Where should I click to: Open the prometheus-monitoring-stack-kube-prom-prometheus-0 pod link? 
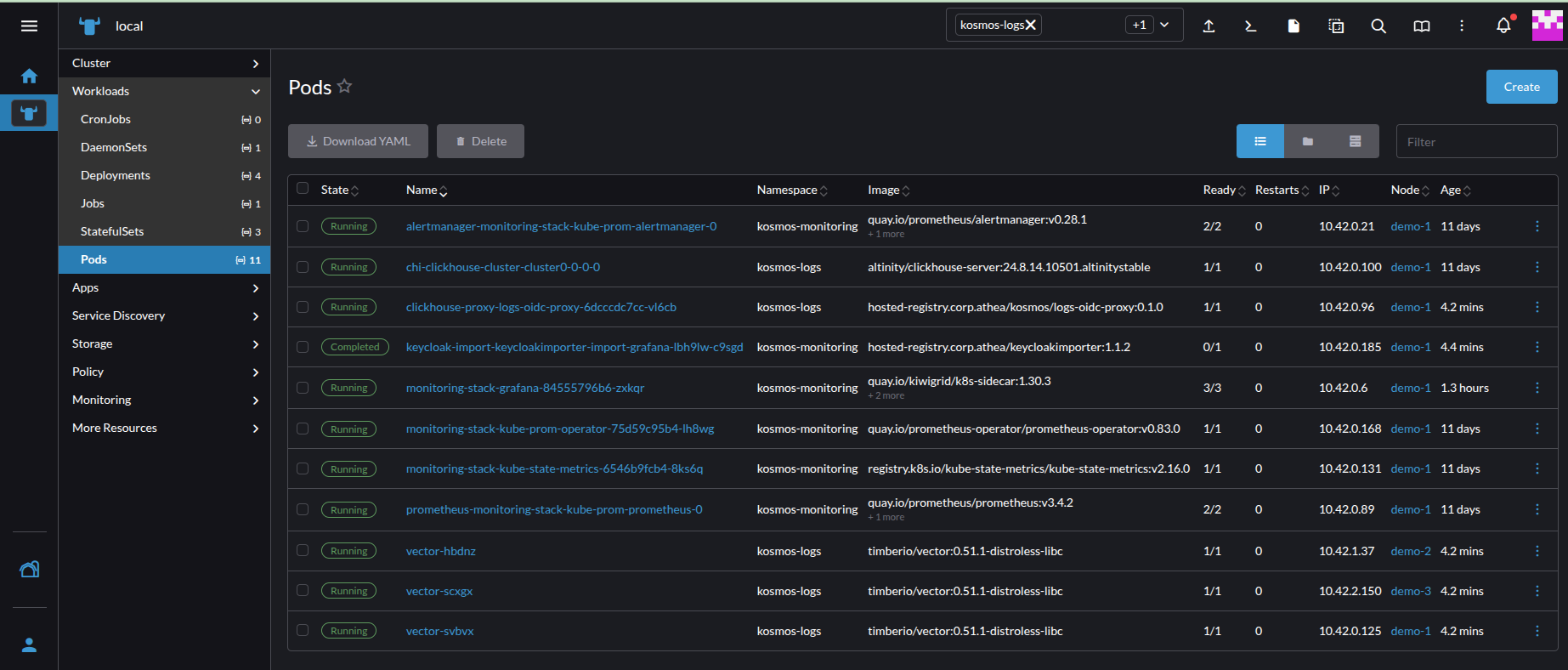click(554, 509)
